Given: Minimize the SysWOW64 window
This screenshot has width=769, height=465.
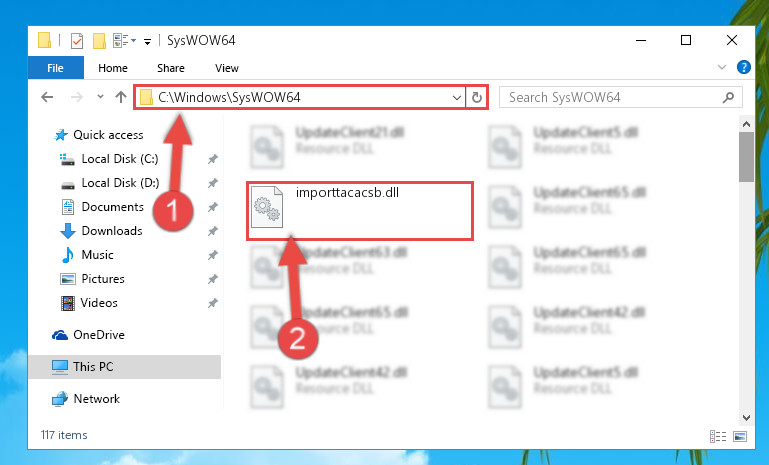Looking at the screenshot, I should click(641, 40).
